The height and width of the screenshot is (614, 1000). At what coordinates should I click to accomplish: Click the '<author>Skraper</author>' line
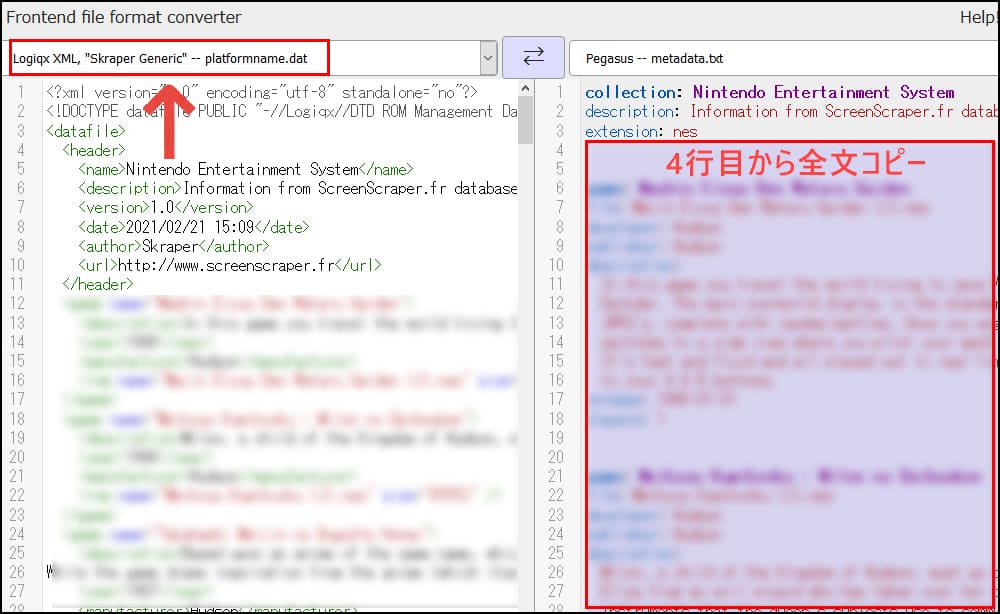(173, 245)
